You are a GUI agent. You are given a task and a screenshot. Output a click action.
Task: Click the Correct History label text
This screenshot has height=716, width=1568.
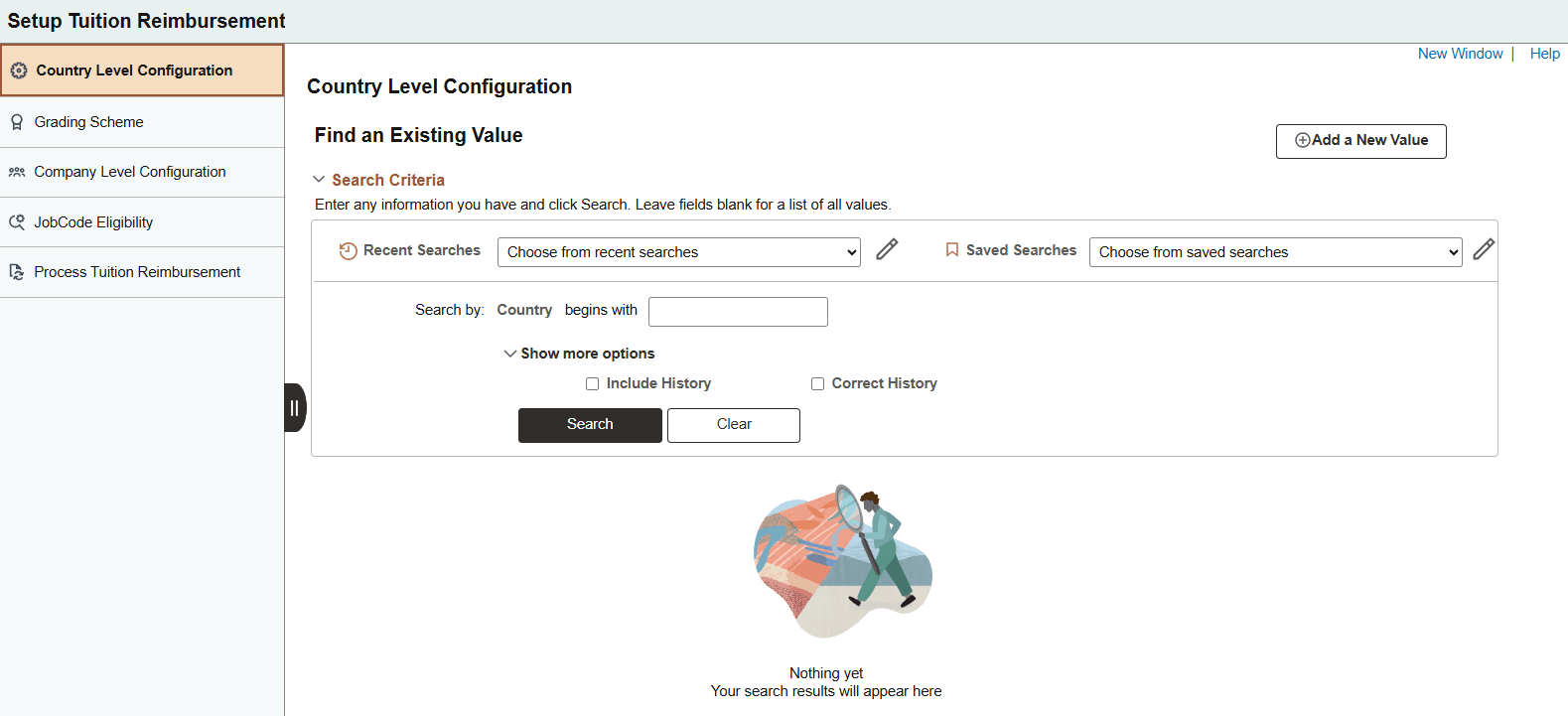click(x=884, y=383)
